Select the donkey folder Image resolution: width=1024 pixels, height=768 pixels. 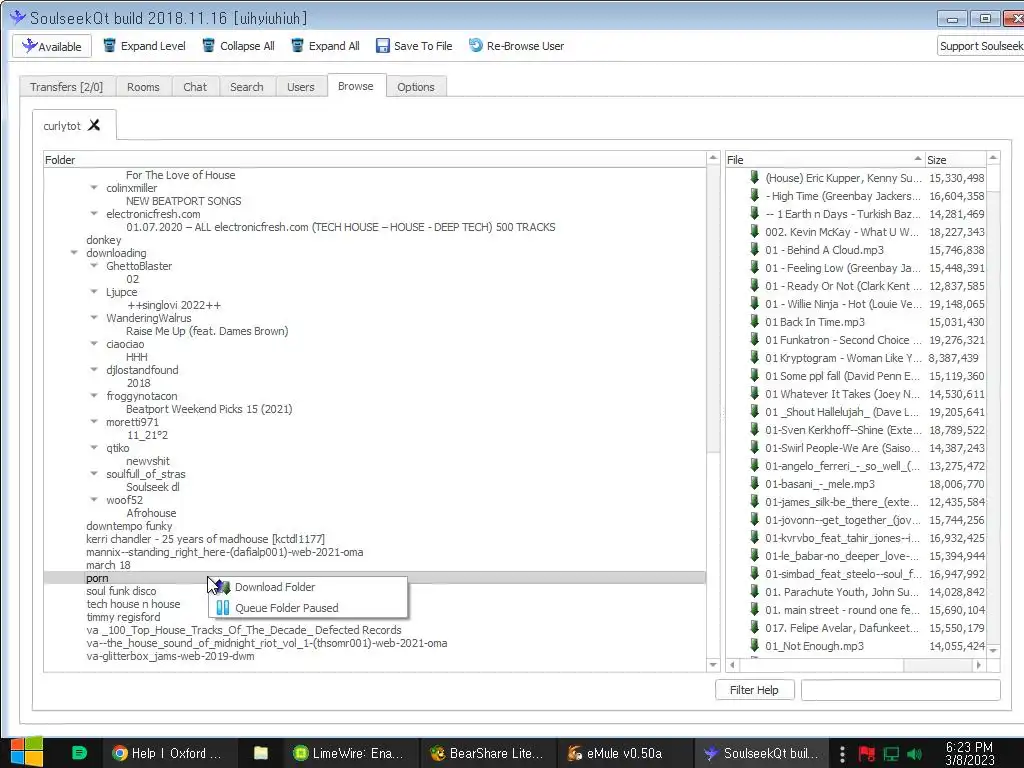pos(104,240)
